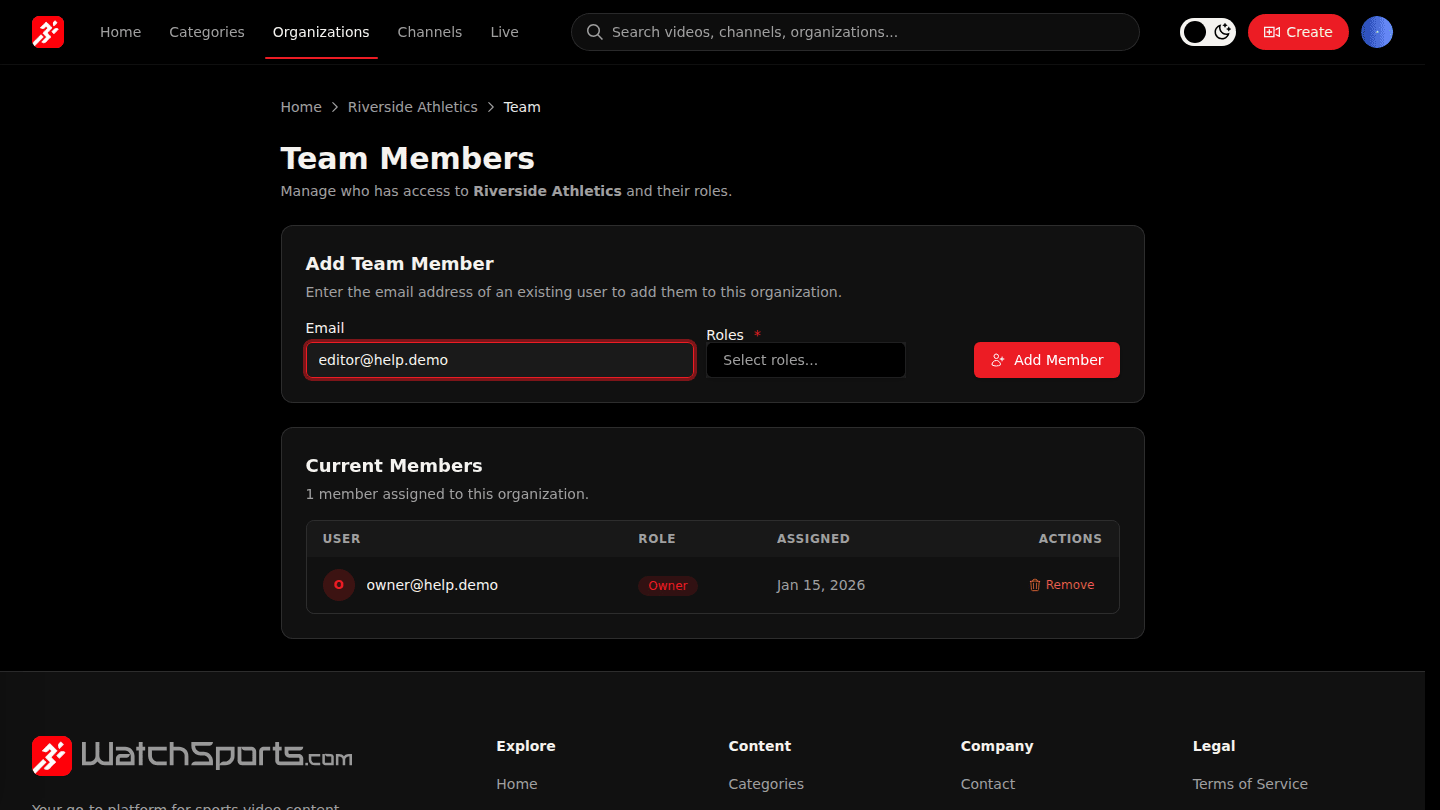Select the Organizations nav tab
This screenshot has height=810, width=1440.
tap(321, 32)
